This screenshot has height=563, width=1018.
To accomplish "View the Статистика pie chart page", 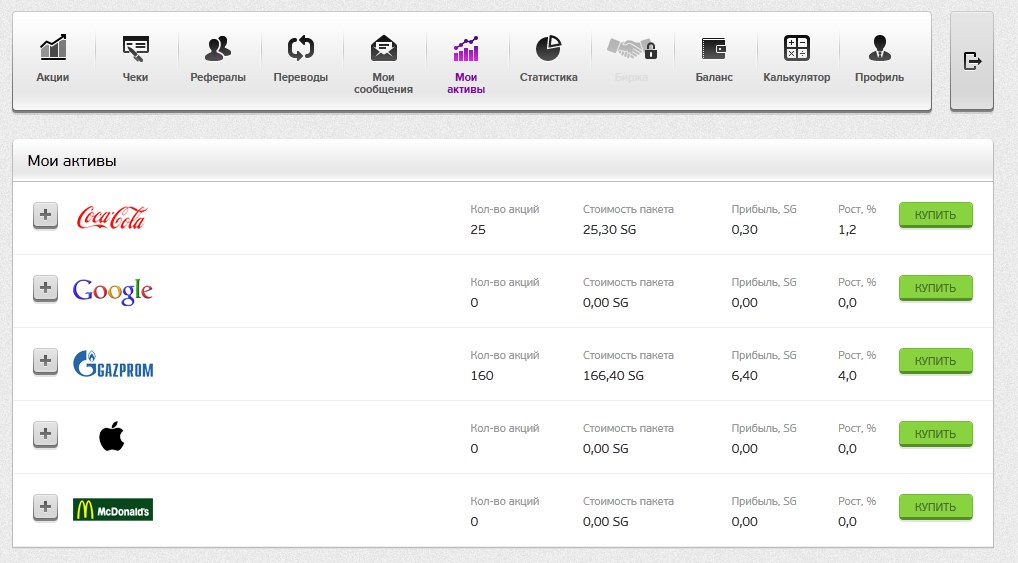I will point(549,59).
